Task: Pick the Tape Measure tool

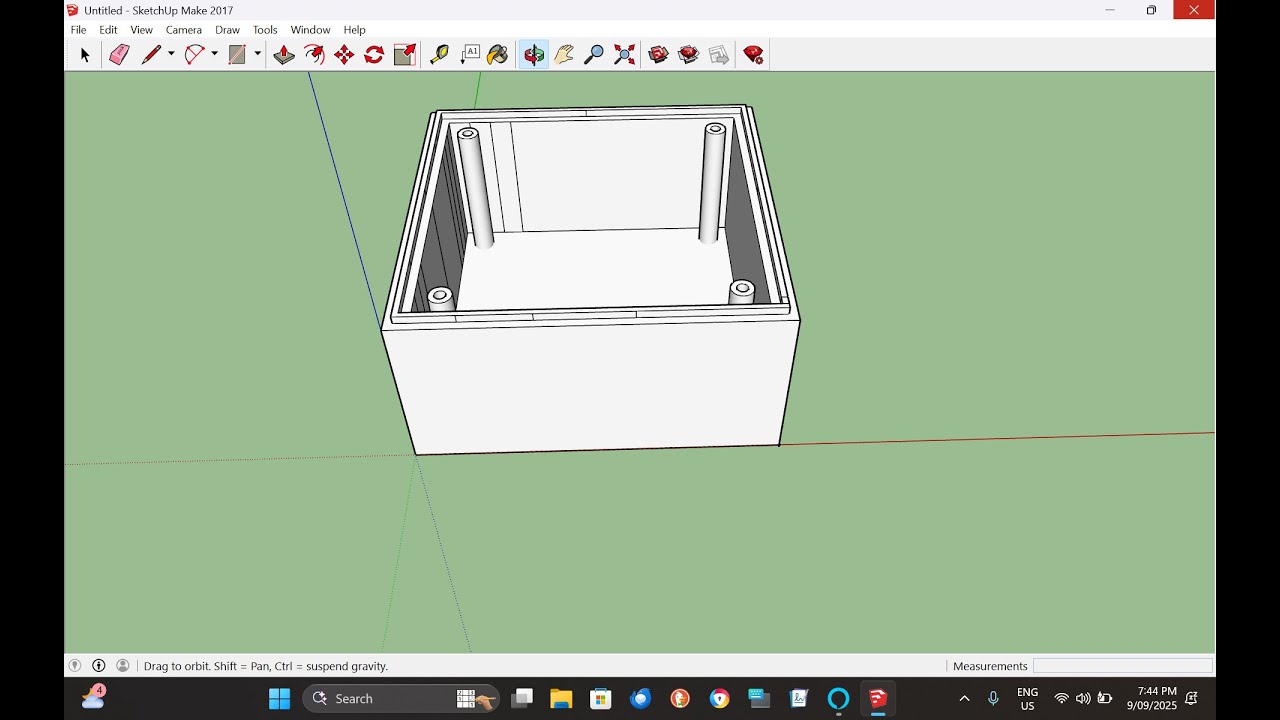Action: [x=439, y=55]
